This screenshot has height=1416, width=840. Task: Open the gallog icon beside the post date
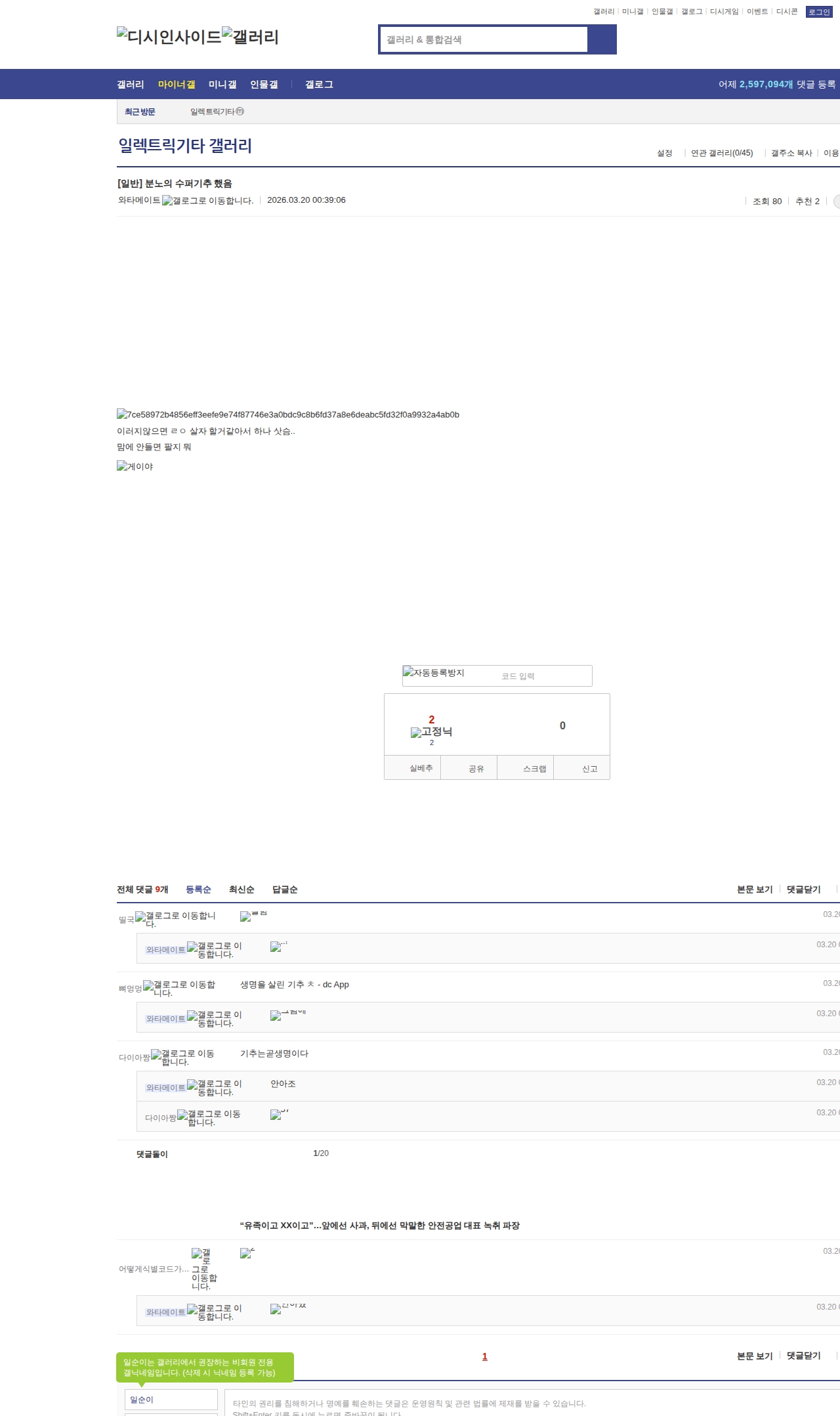208,201
